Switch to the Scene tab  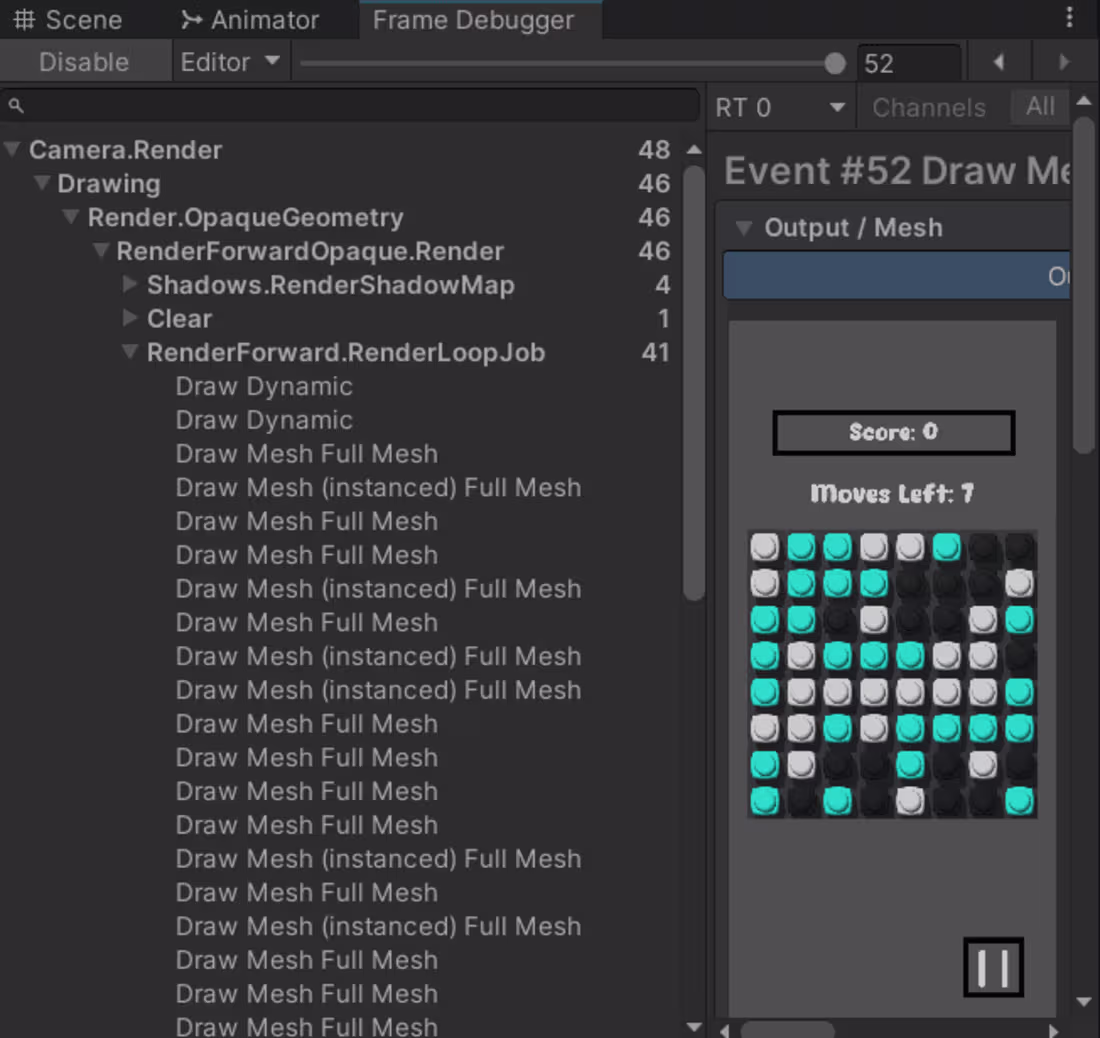(70, 19)
